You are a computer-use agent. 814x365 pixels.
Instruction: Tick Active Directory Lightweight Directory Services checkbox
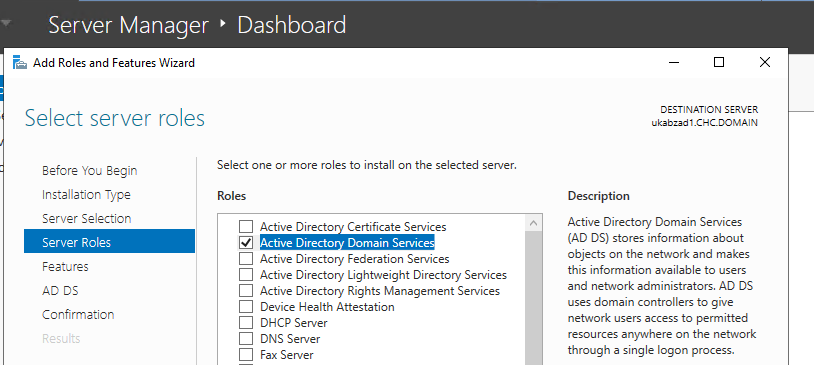tap(246, 275)
